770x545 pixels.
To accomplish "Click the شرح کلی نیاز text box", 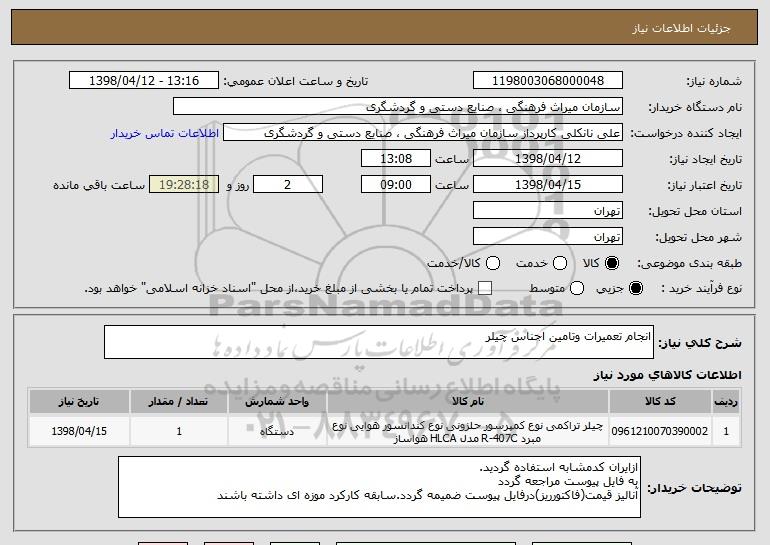I will coord(379,342).
